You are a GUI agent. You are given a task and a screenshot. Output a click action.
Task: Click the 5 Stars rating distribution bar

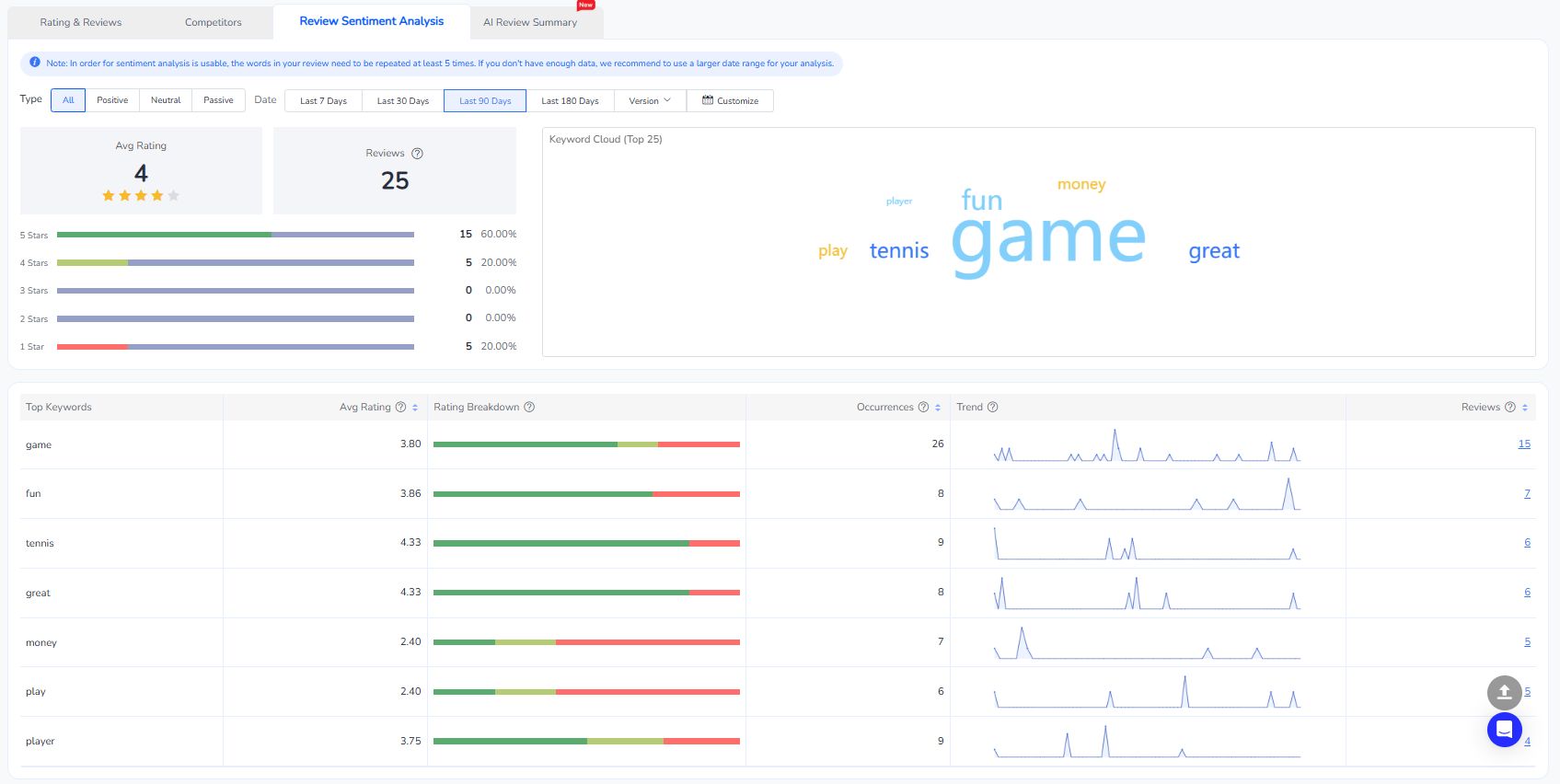click(235, 235)
